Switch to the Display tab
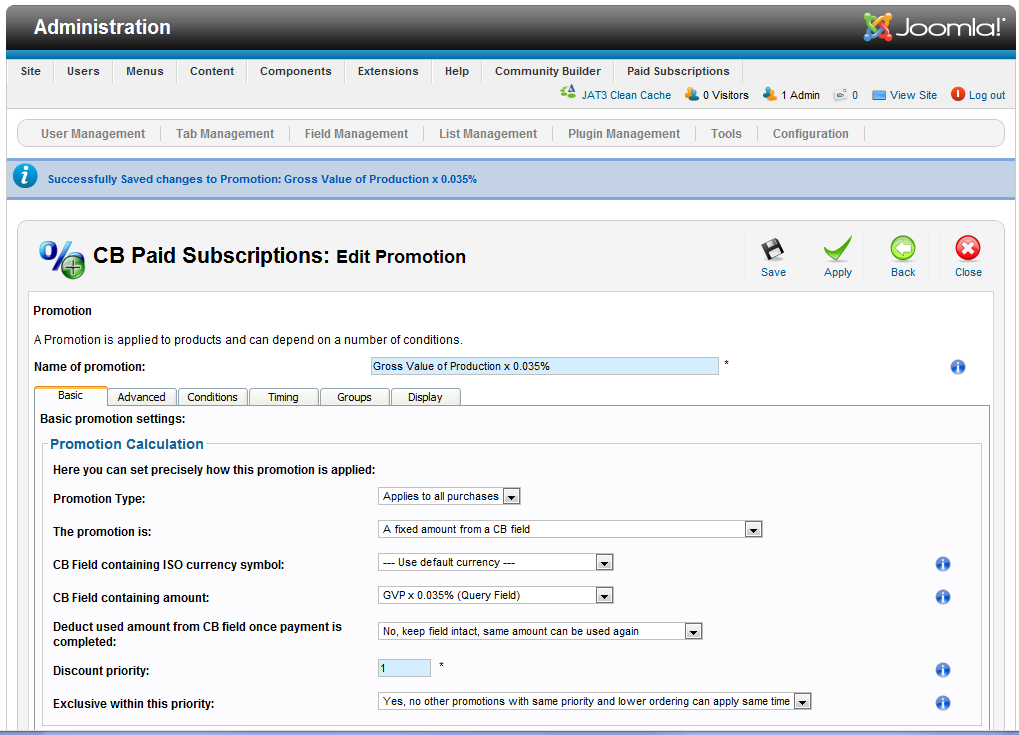This screenshot has width=1019, height=735. pos(425,397)
